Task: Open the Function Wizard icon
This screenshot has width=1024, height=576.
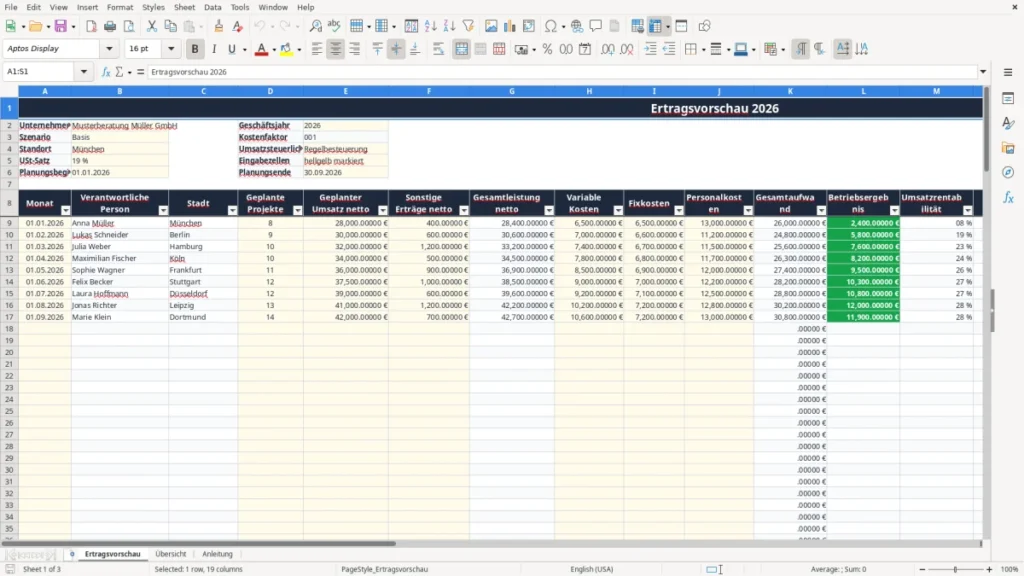Action: tap(106, 72)
